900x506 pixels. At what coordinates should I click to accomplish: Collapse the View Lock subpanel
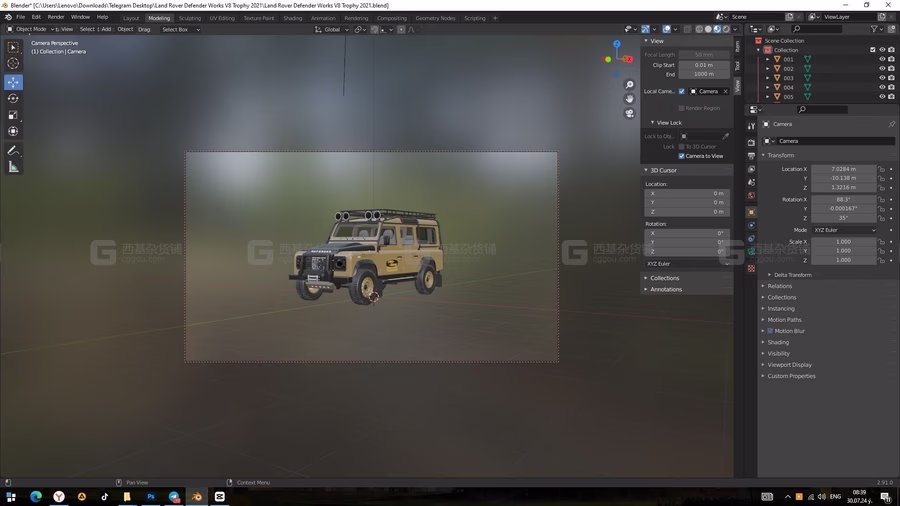(668, 123)
